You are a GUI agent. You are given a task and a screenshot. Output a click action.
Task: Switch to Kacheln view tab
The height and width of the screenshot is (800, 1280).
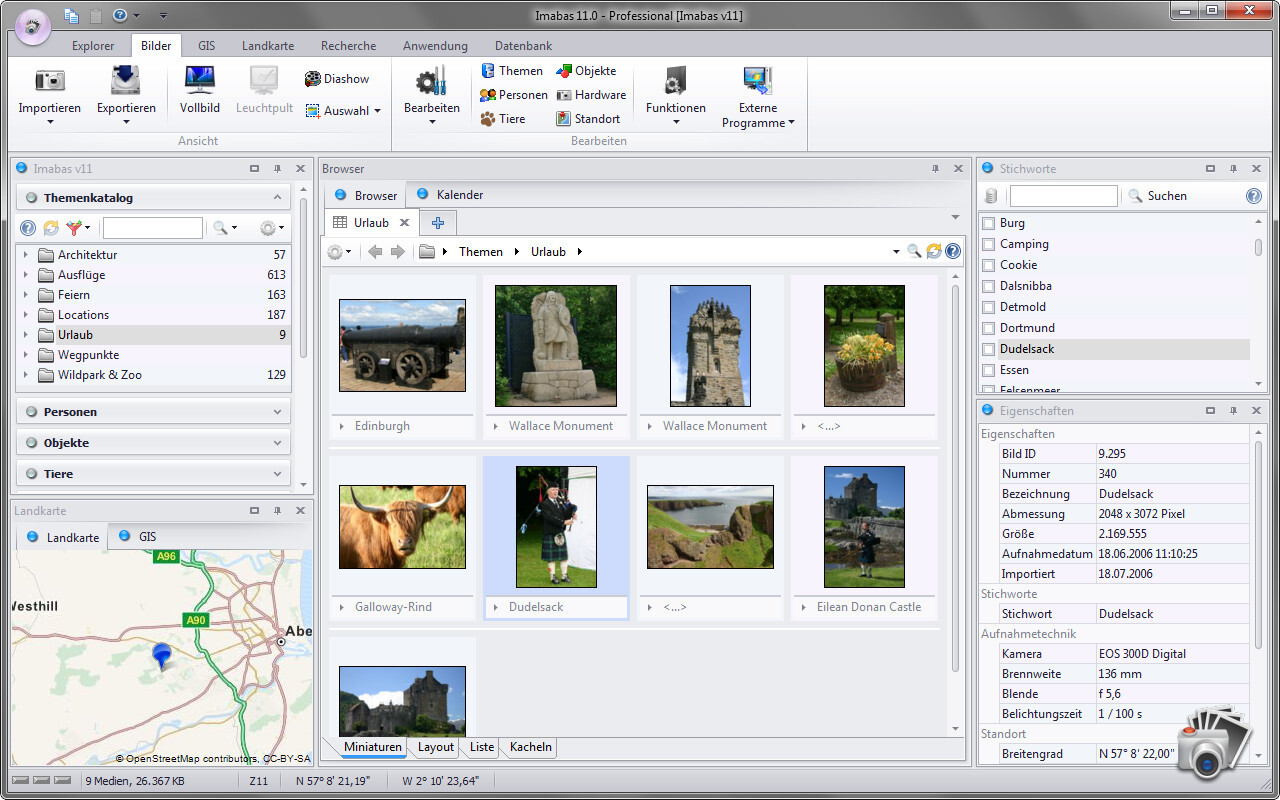pos(530,747)
